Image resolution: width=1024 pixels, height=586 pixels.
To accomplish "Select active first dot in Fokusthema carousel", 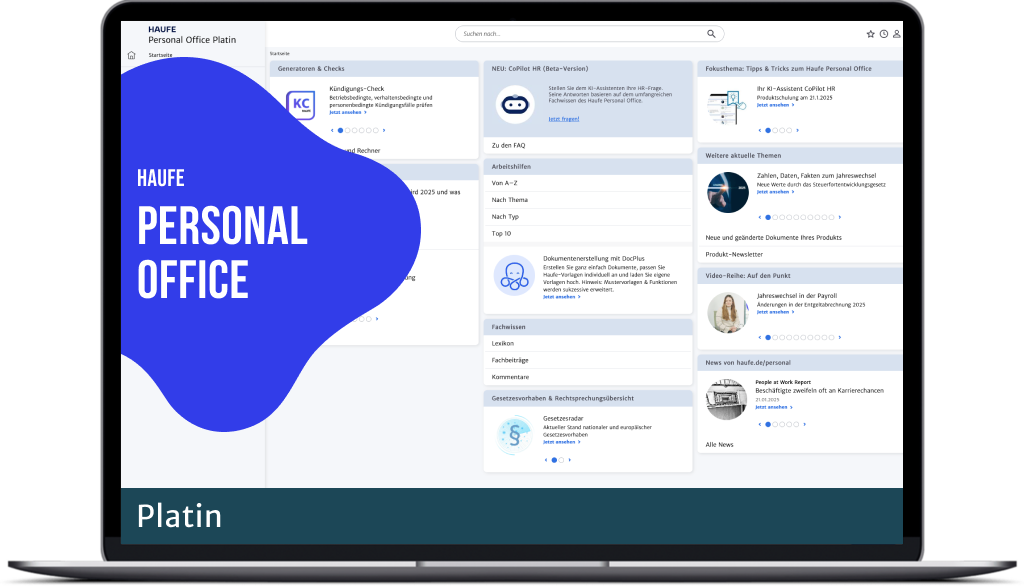I will (x=768, y=131).
